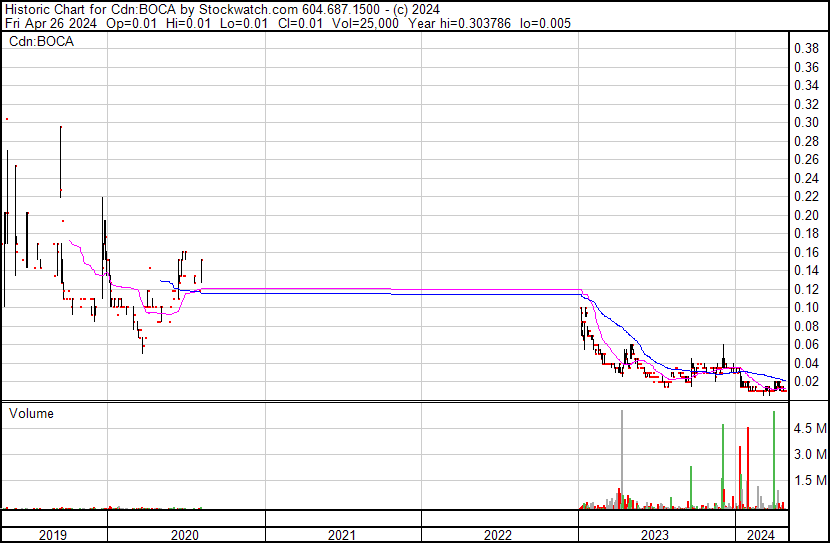Select the 2022 year label on the time axis
This screenshot has width=830, height=543.
pyautogui.click(x=499, y=535)
